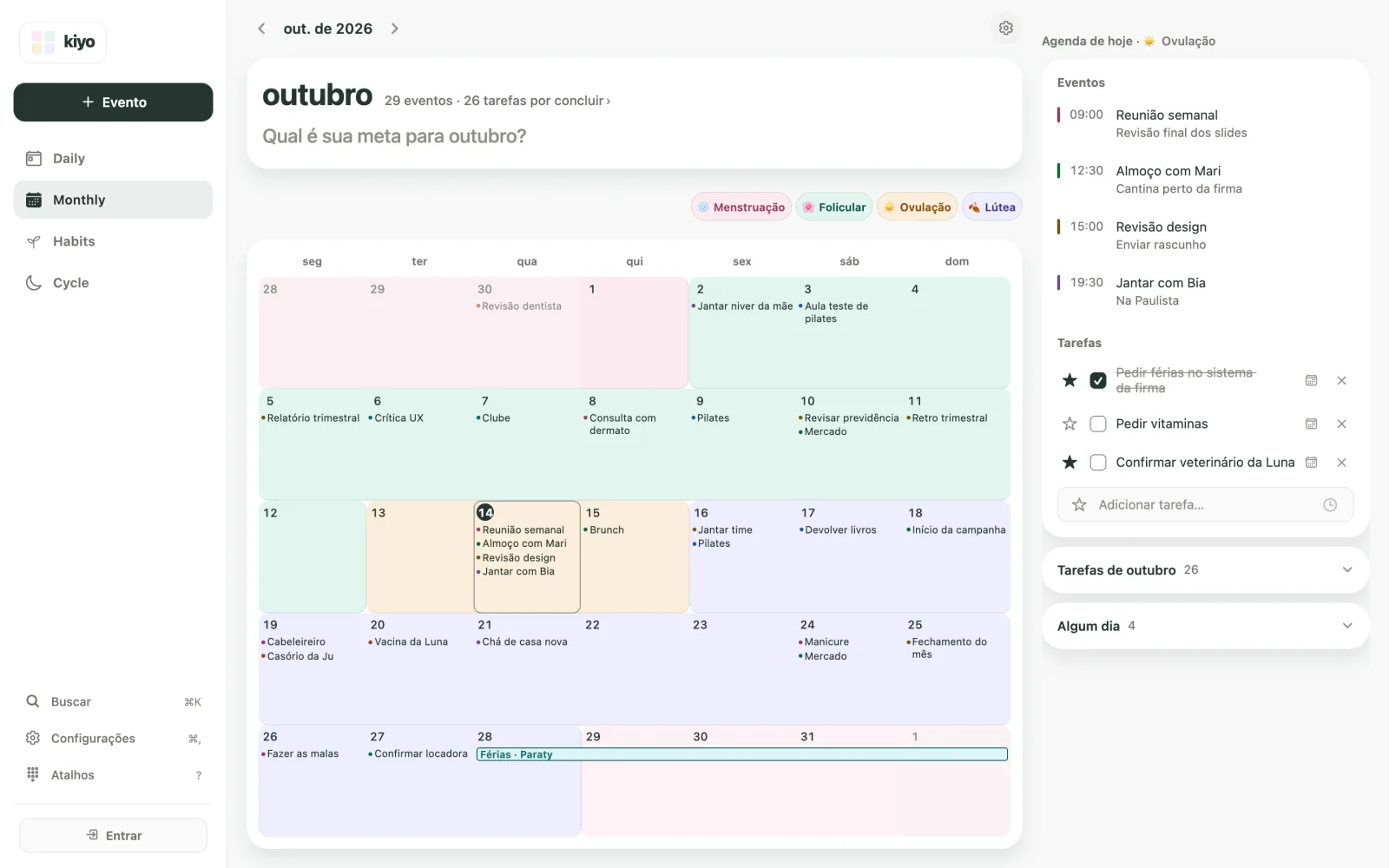Screen dimensions: 1389x868
Task: Toggle Lútea phase chip
Action: [x=991, y=207]
